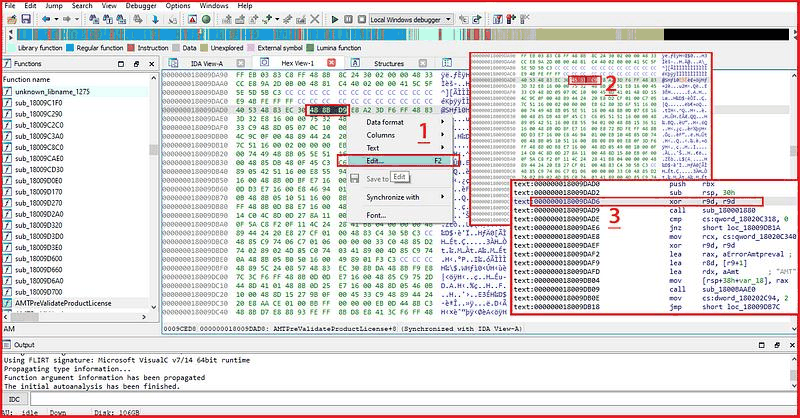Open the View menu
This screenshot has width=800, height=418.
pyautogui.click(x=109, y=6)
